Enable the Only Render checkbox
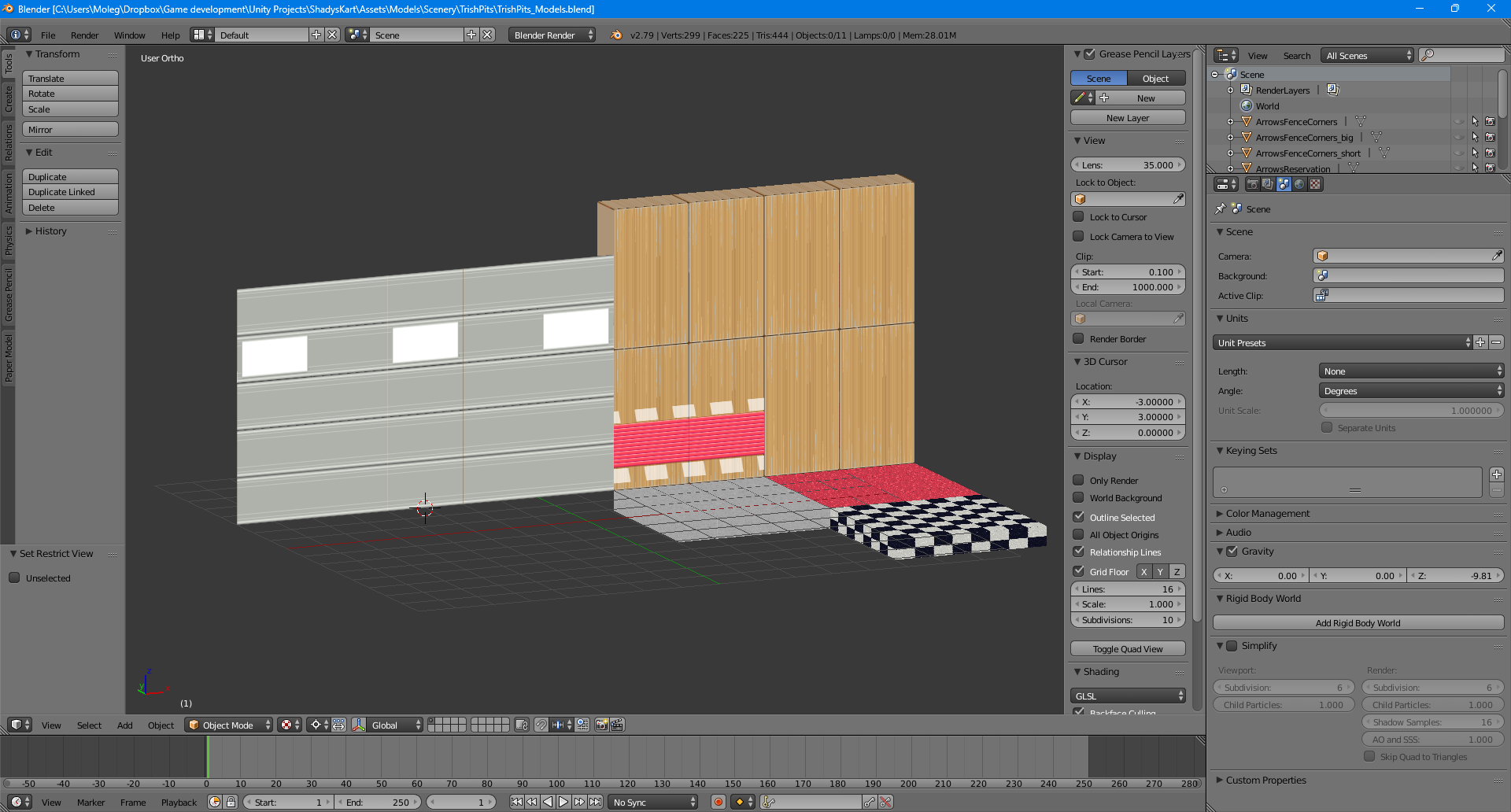Screen dimensions: 1511x812 click(1078, 480)
